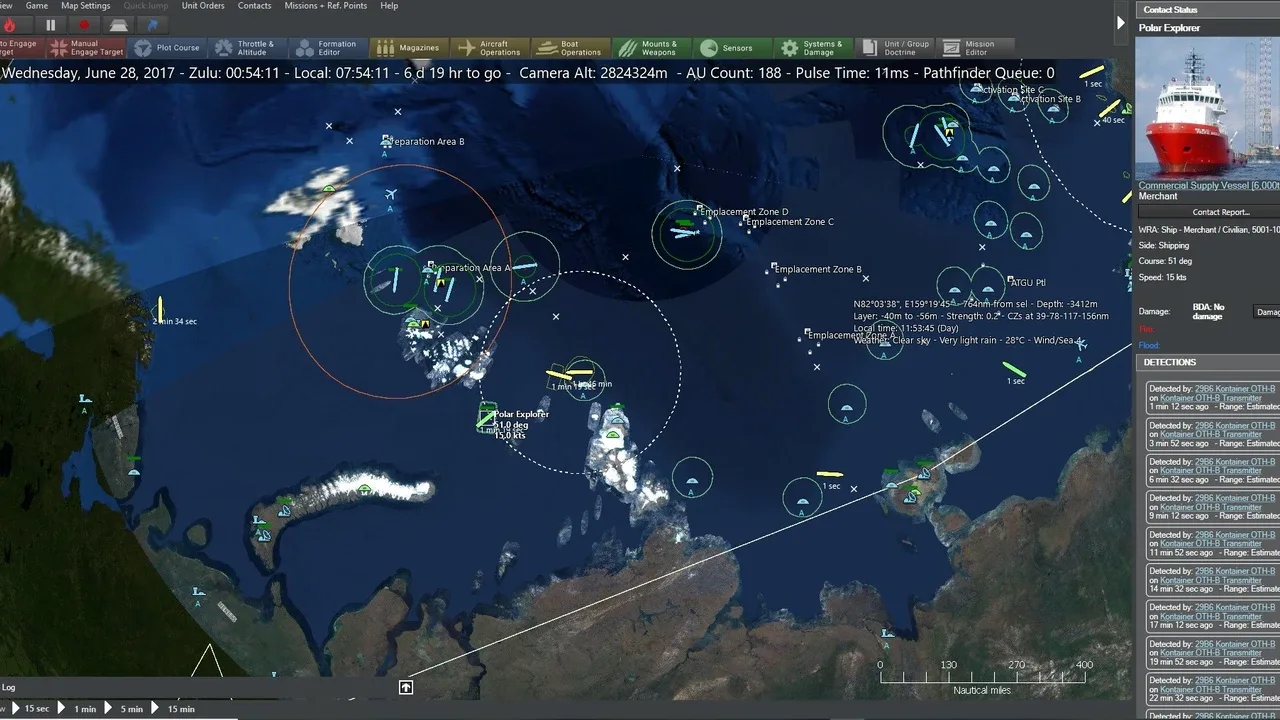Open Systems & Damage window
The image size is (1280, 720).
tap(812, 48)
